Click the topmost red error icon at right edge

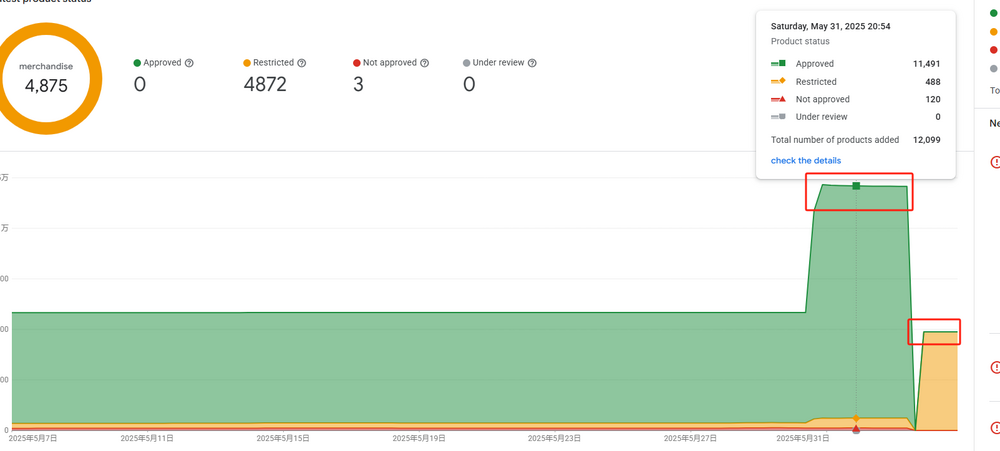[995, 162]
